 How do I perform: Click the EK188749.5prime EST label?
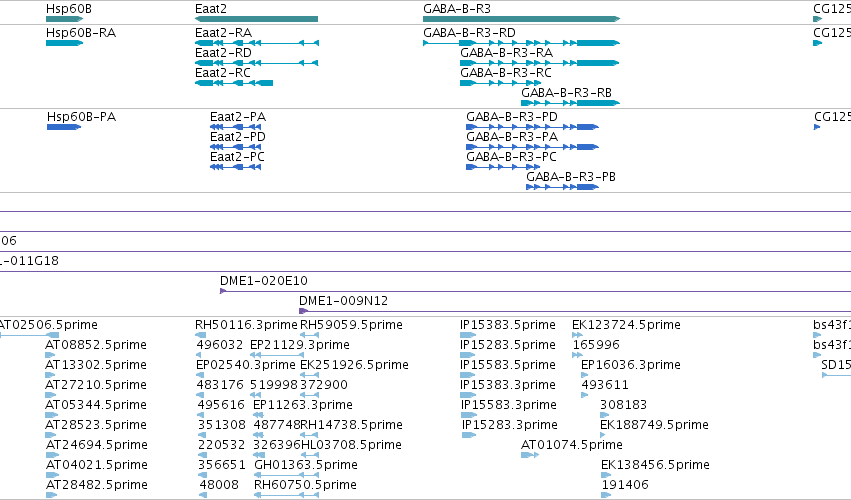coord(655,425)
